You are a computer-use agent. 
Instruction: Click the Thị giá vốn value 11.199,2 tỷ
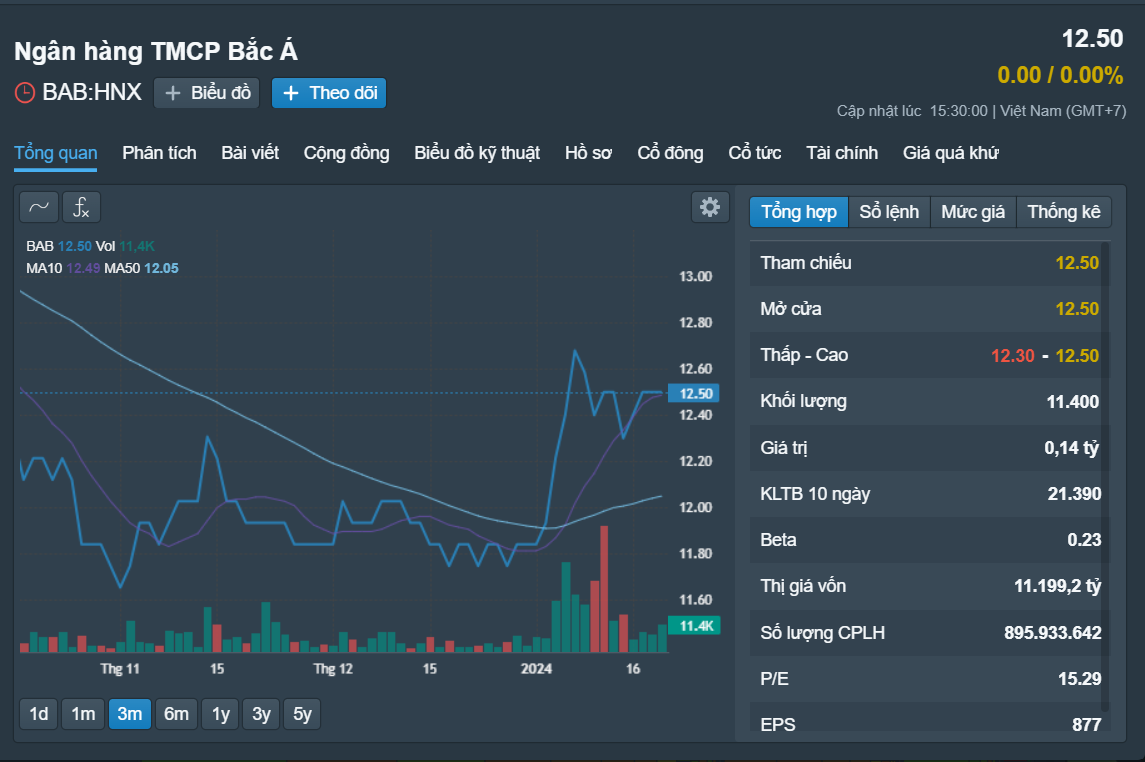pos(1057,586)
